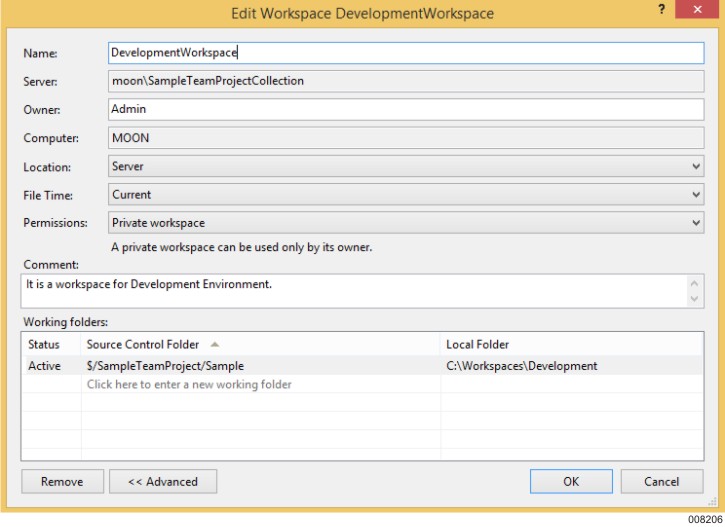Click the Name text field
The image size is (725, 527).
405,52
